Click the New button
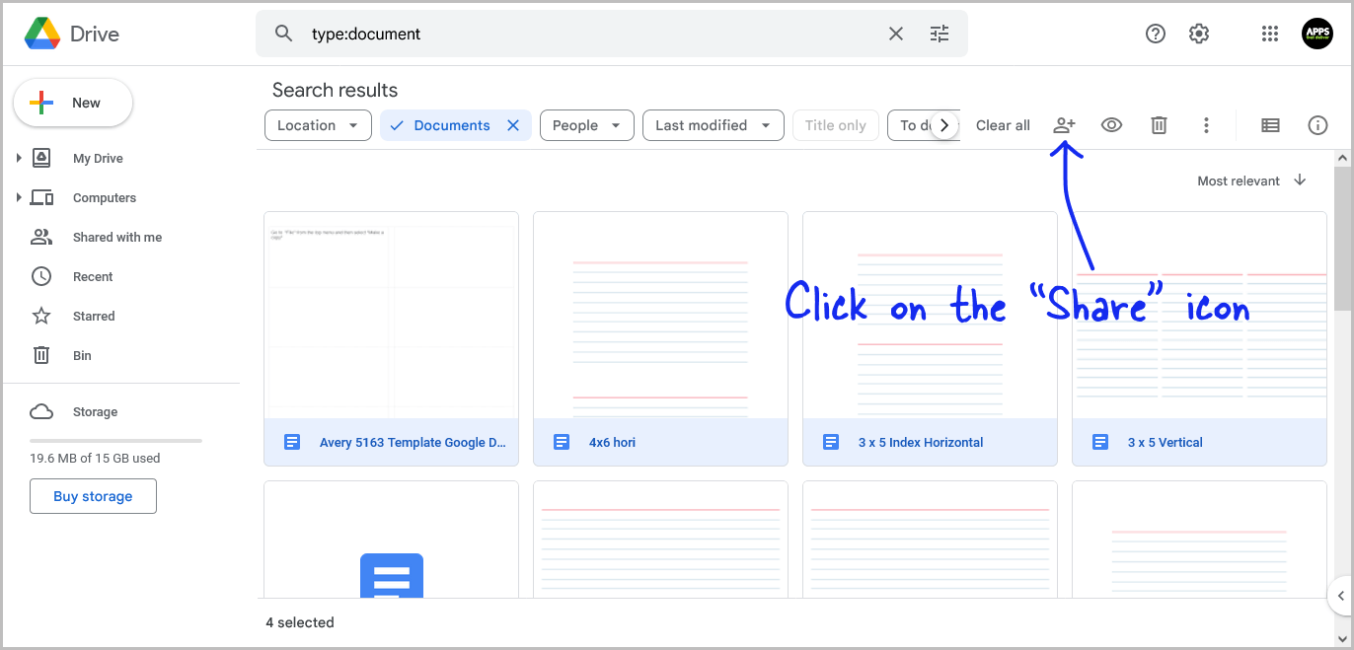 [x=73, y=103]
